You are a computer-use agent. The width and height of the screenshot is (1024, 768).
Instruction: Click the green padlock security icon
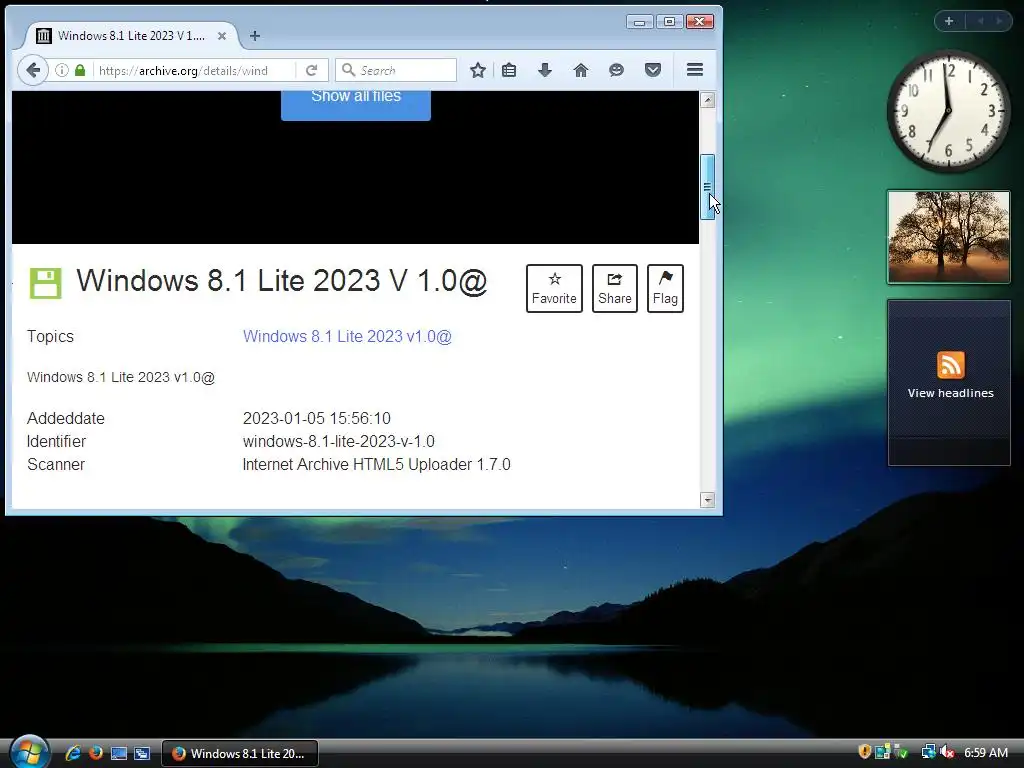(x=80, y=70)
